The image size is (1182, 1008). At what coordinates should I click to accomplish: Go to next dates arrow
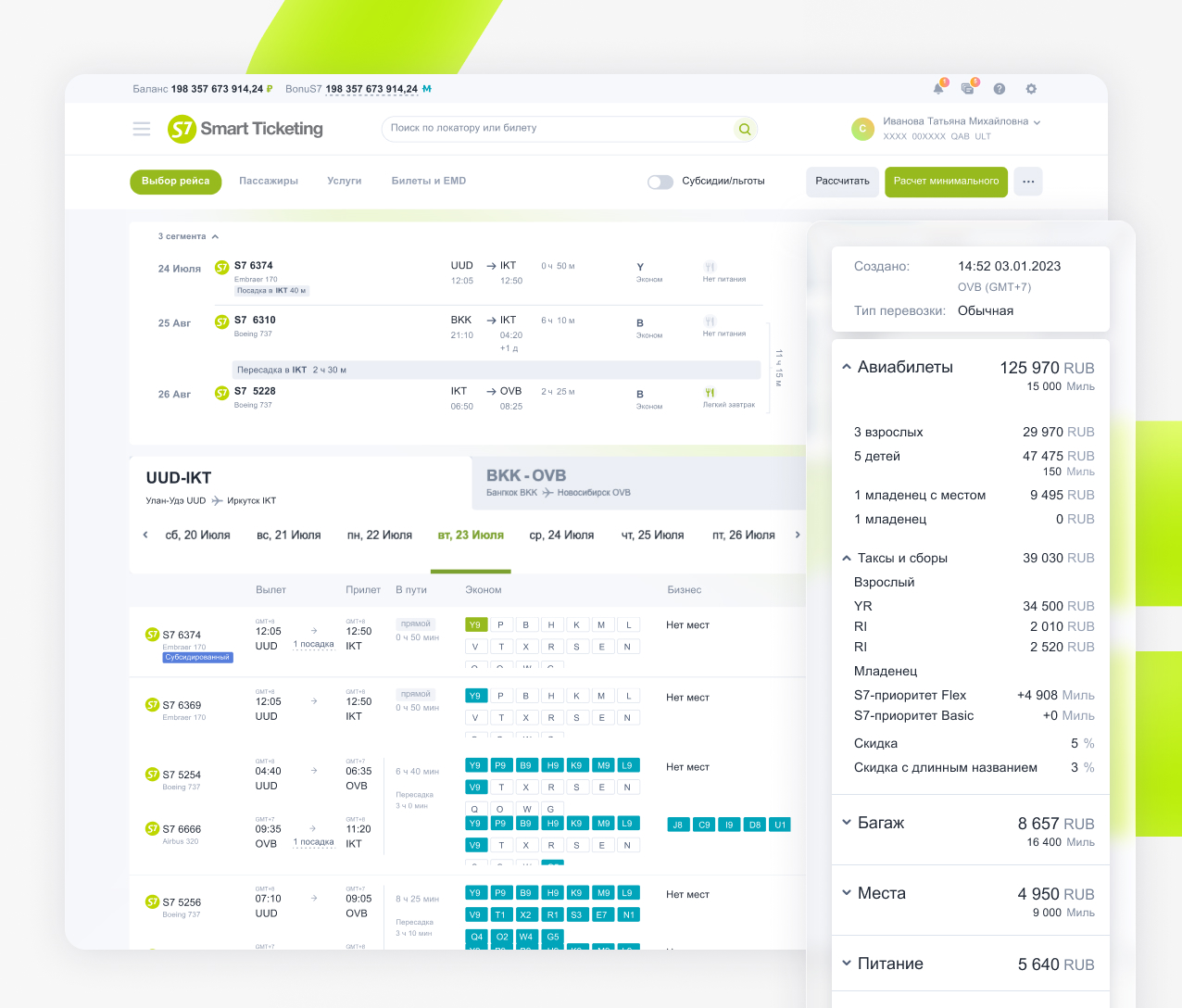click(798, 535)
